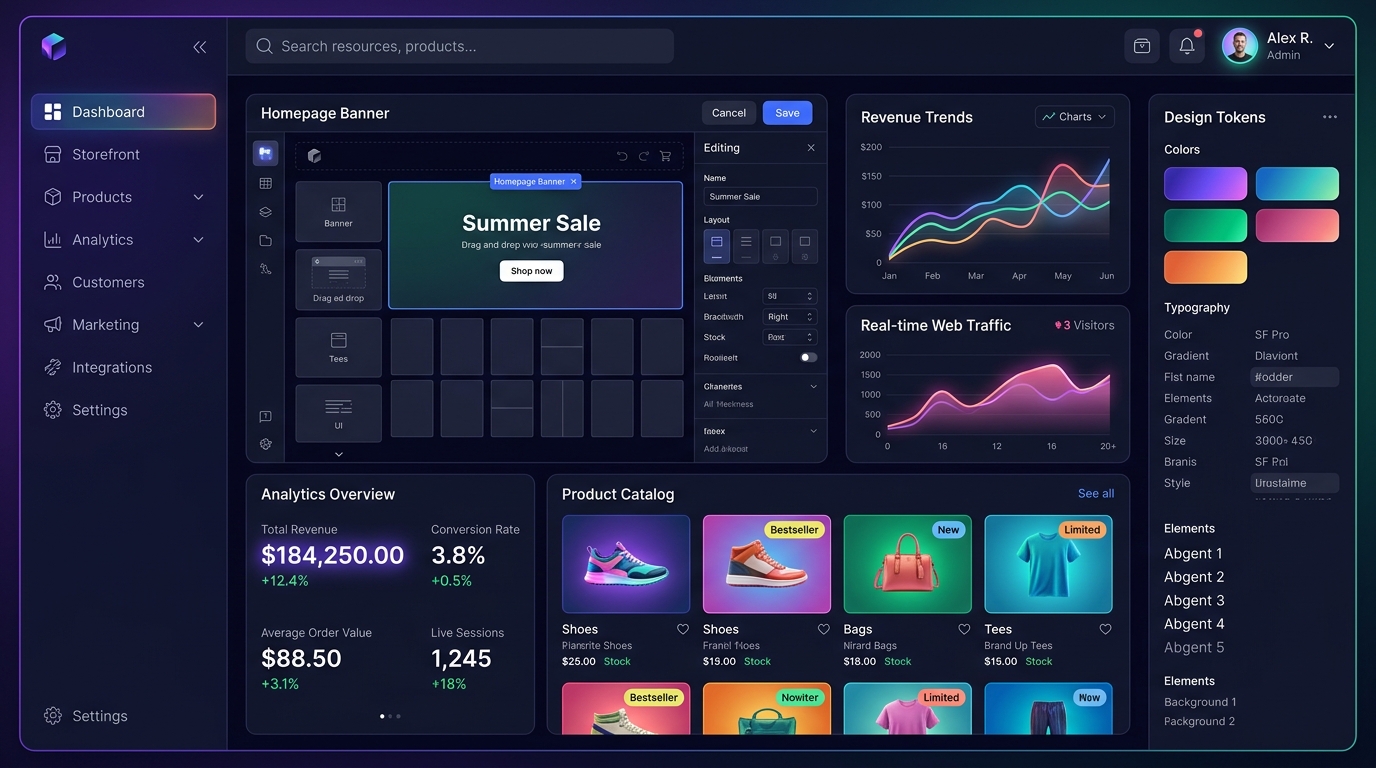Open the folder icon in editor rail
Image resolution: width=1376 pixels, height=768 pixels.
[x=265, y=241]
